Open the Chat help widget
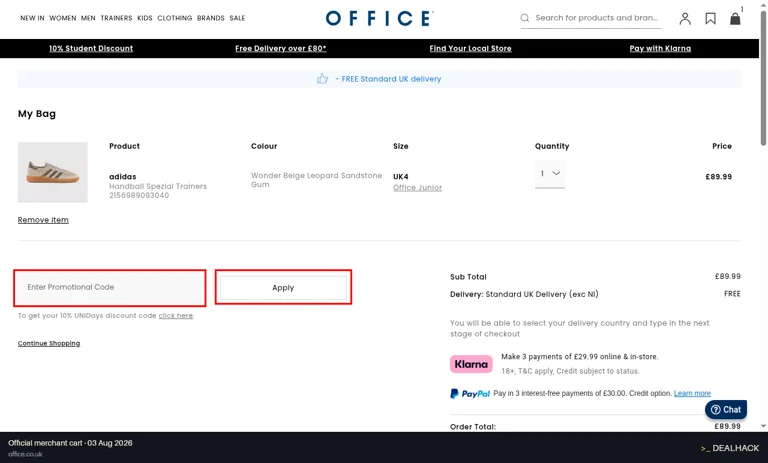This screenshot has height=463, width=768. coord(726,410)
